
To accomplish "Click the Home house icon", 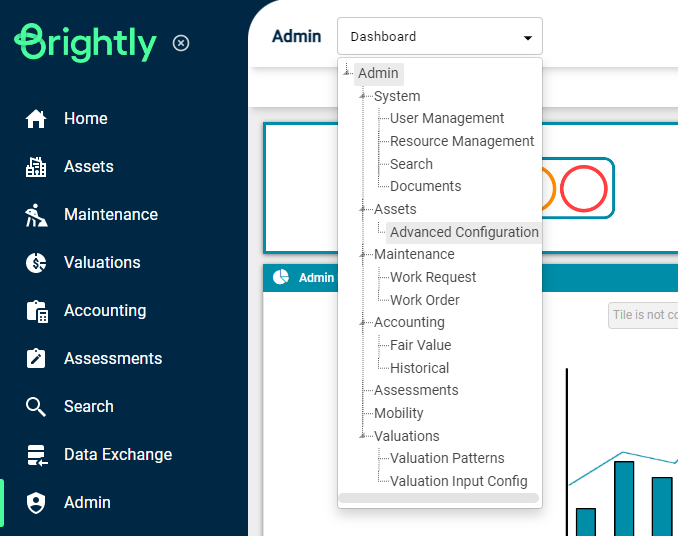I will (36, 119).
